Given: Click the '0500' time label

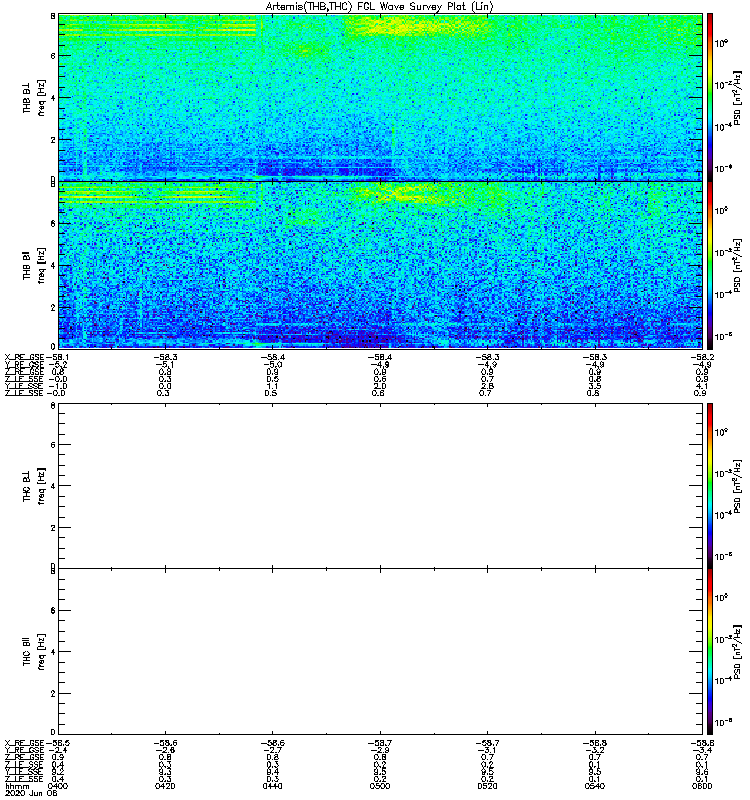Looking at the screenshot, I should tap(380, 786).
